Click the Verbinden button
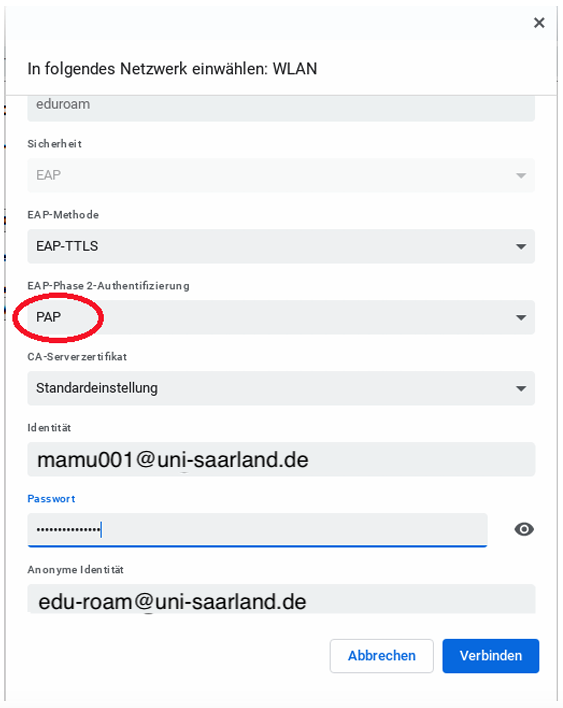Image resolution: width=563 pixels, height=708 pixels. [x=490, y=656]
